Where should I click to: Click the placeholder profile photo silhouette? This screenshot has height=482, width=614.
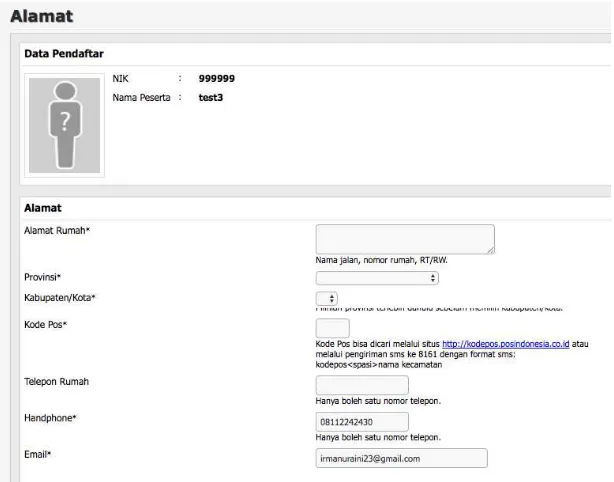click(x=65, y=125)
